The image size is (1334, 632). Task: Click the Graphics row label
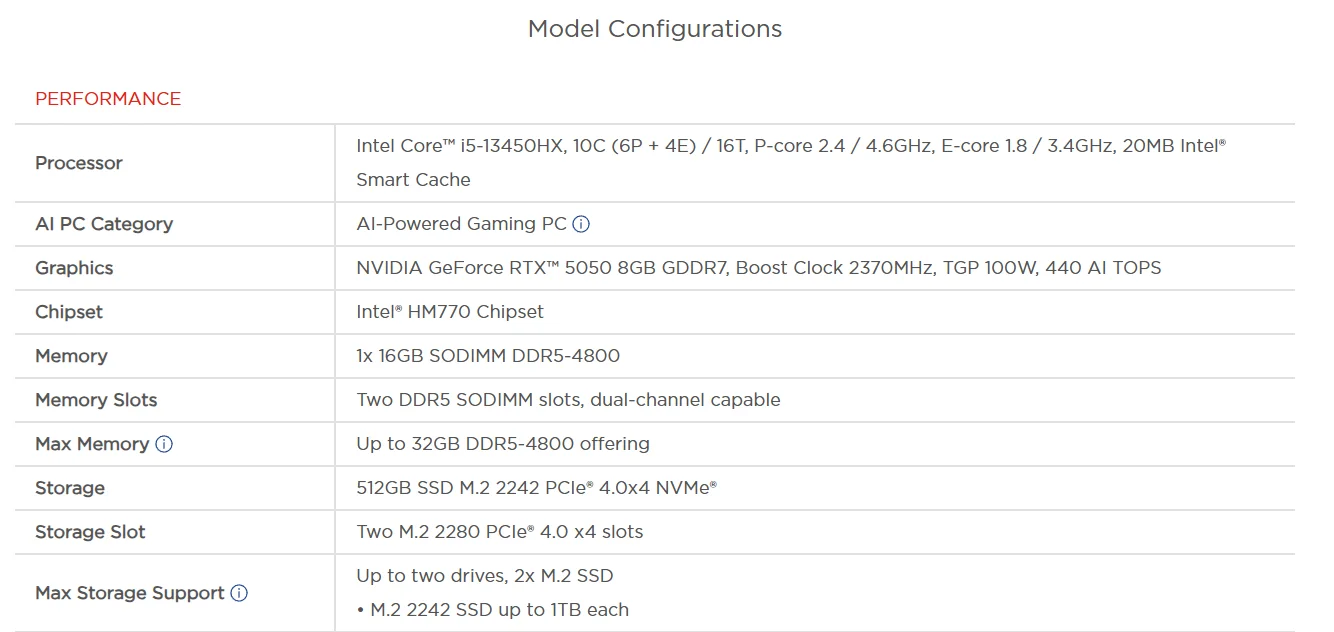pyautogui.click(x=74, y=268)
